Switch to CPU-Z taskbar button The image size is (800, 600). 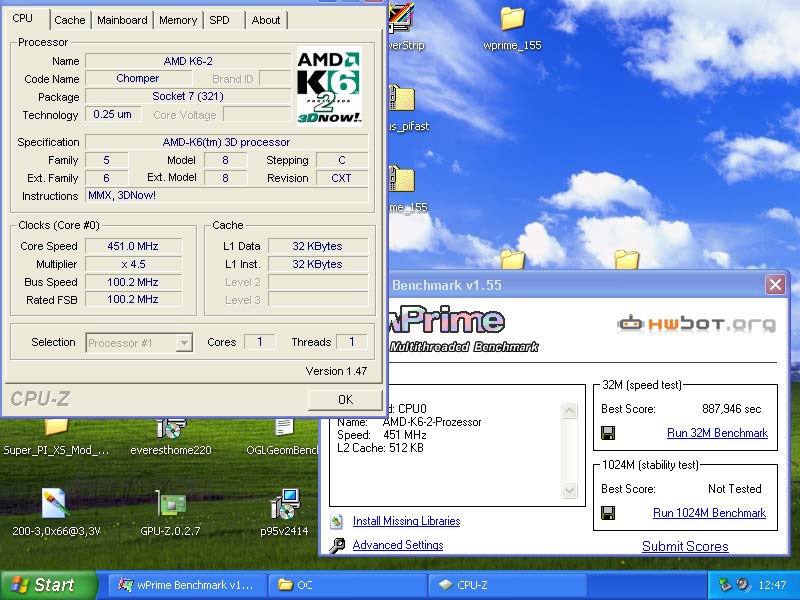pyautogui.click(x=508, y=585)
